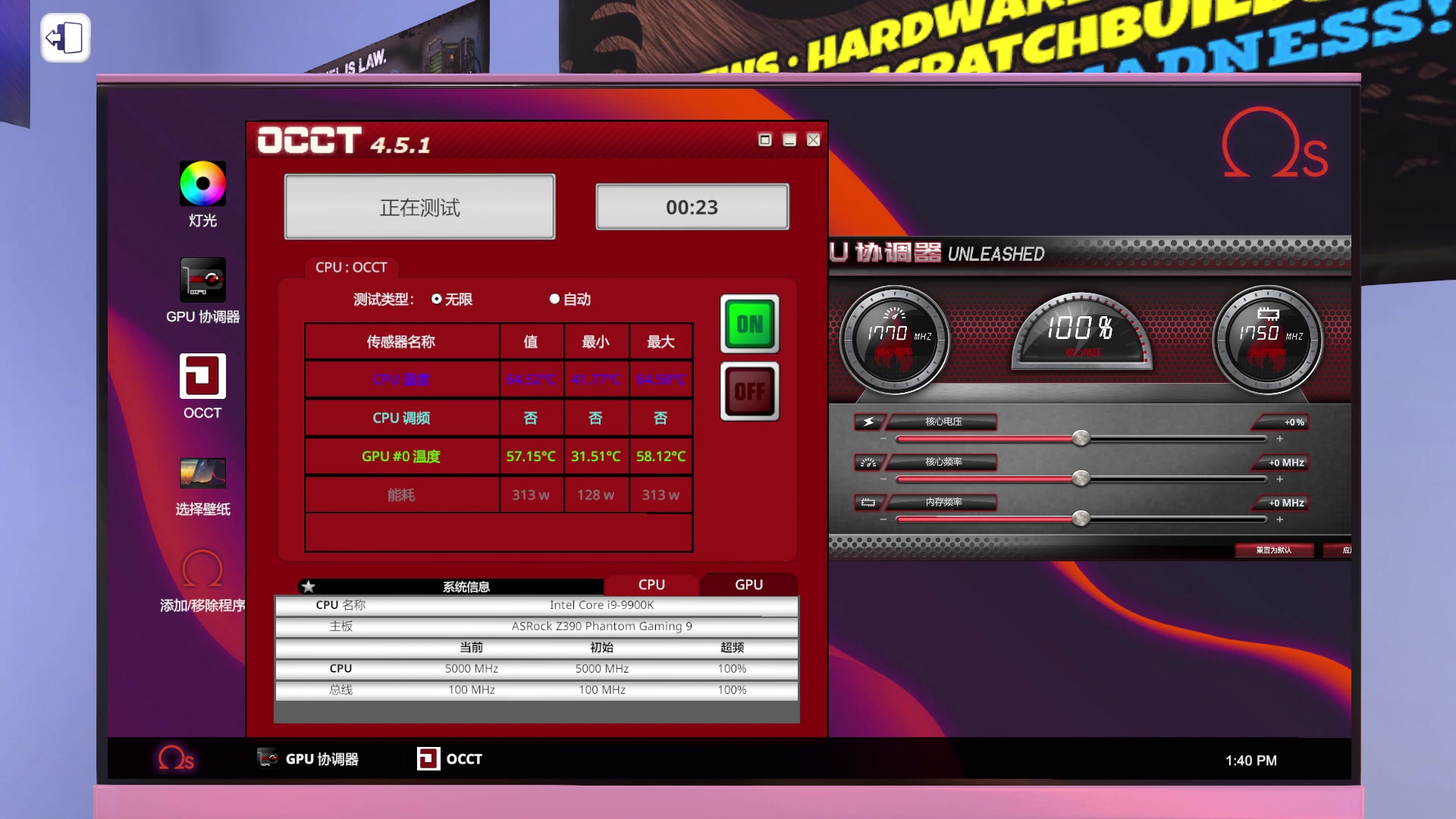Open the 灯光 lighting app icon
This screenshot has height=819, width=1456.
pos(202,184)
